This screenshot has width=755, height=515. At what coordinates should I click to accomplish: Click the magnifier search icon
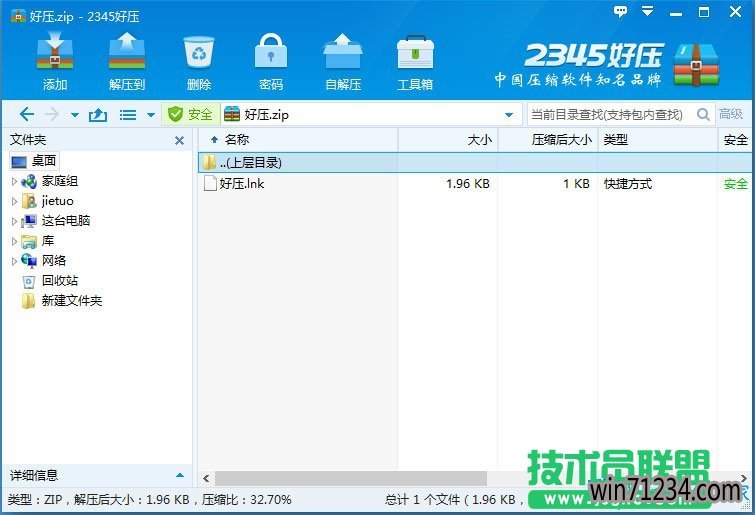[x=703, y=115]
